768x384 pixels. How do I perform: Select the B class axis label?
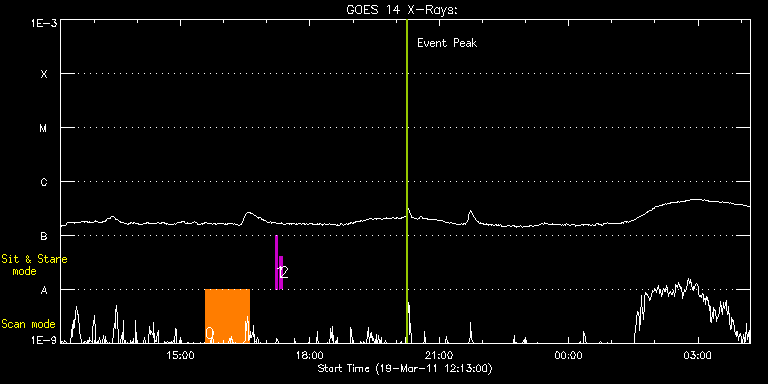(x=44, y=236)
